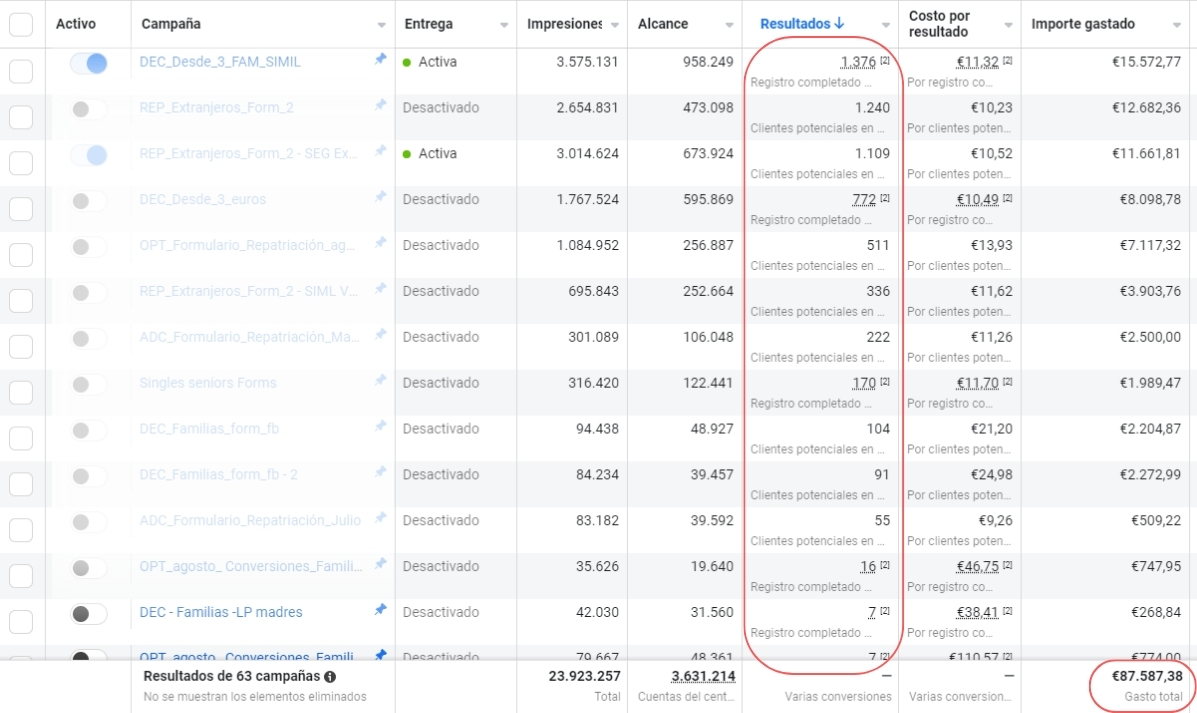Sort by the Impresiones column header
Image resolution: width=1197 pixels, height=713 pixels.
pos(565,24)
